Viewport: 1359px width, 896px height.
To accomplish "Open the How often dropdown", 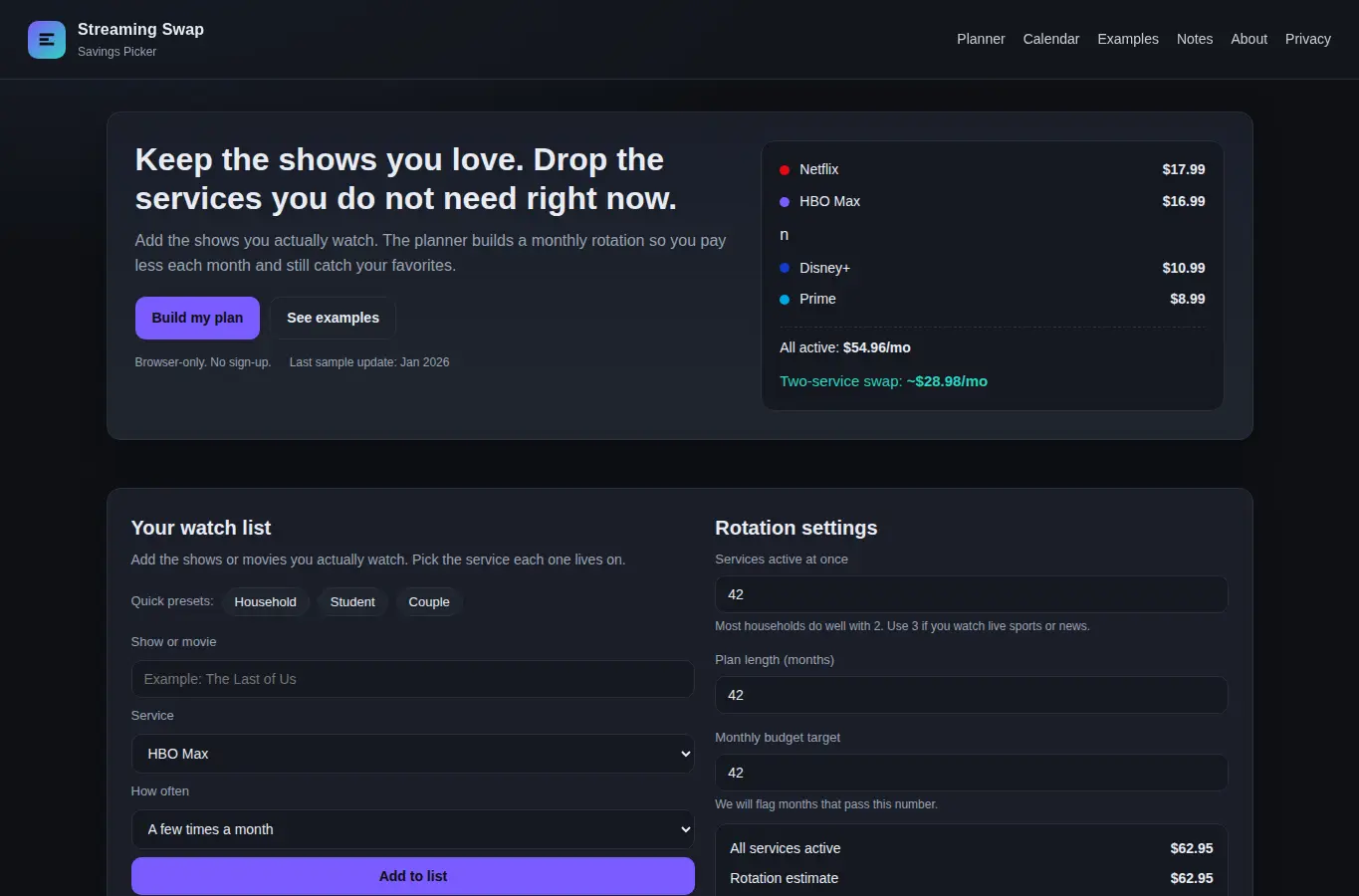I will [413, 829].
